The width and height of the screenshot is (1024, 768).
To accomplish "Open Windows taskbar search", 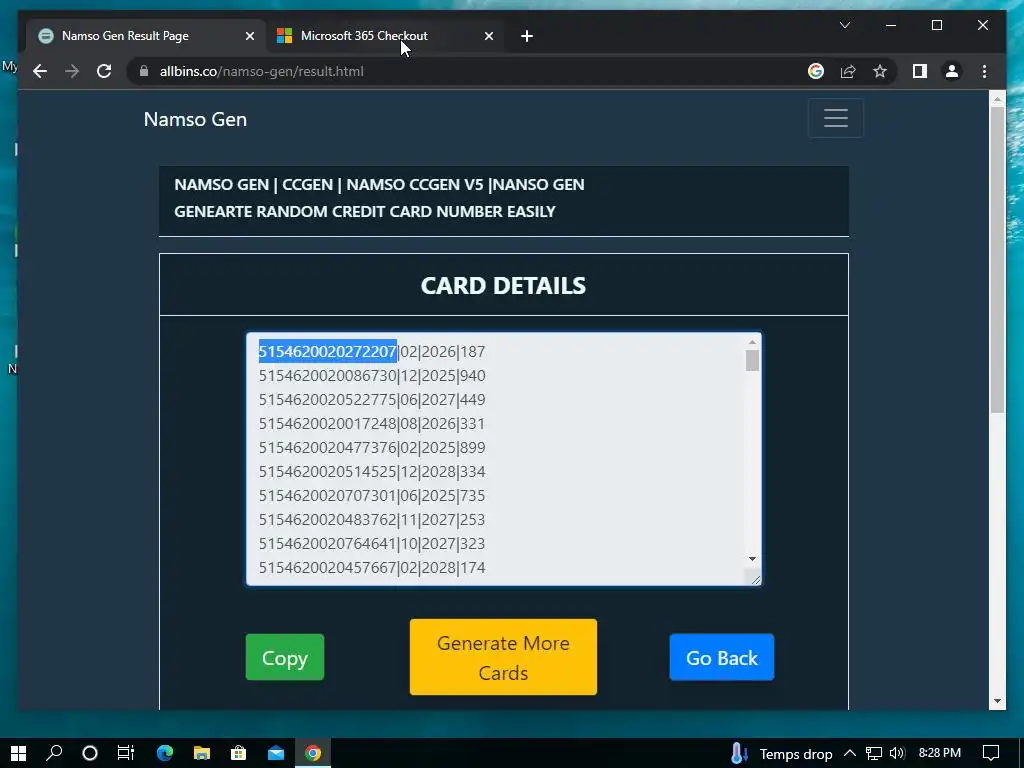I will pyautogui.click(x=54, y=753).
